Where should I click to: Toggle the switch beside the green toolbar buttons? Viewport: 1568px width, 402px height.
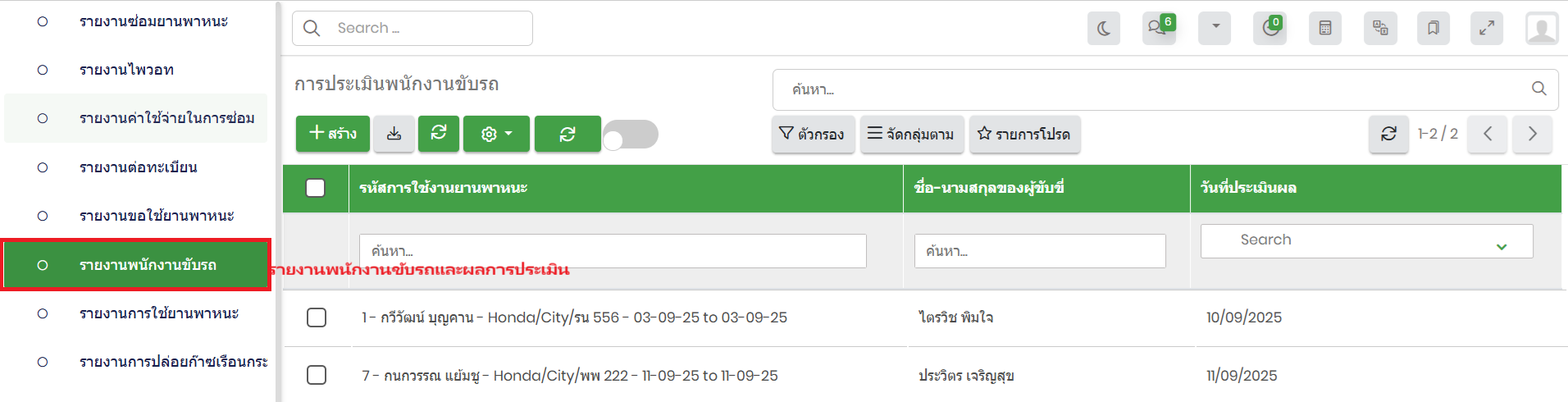pos(631,135)
